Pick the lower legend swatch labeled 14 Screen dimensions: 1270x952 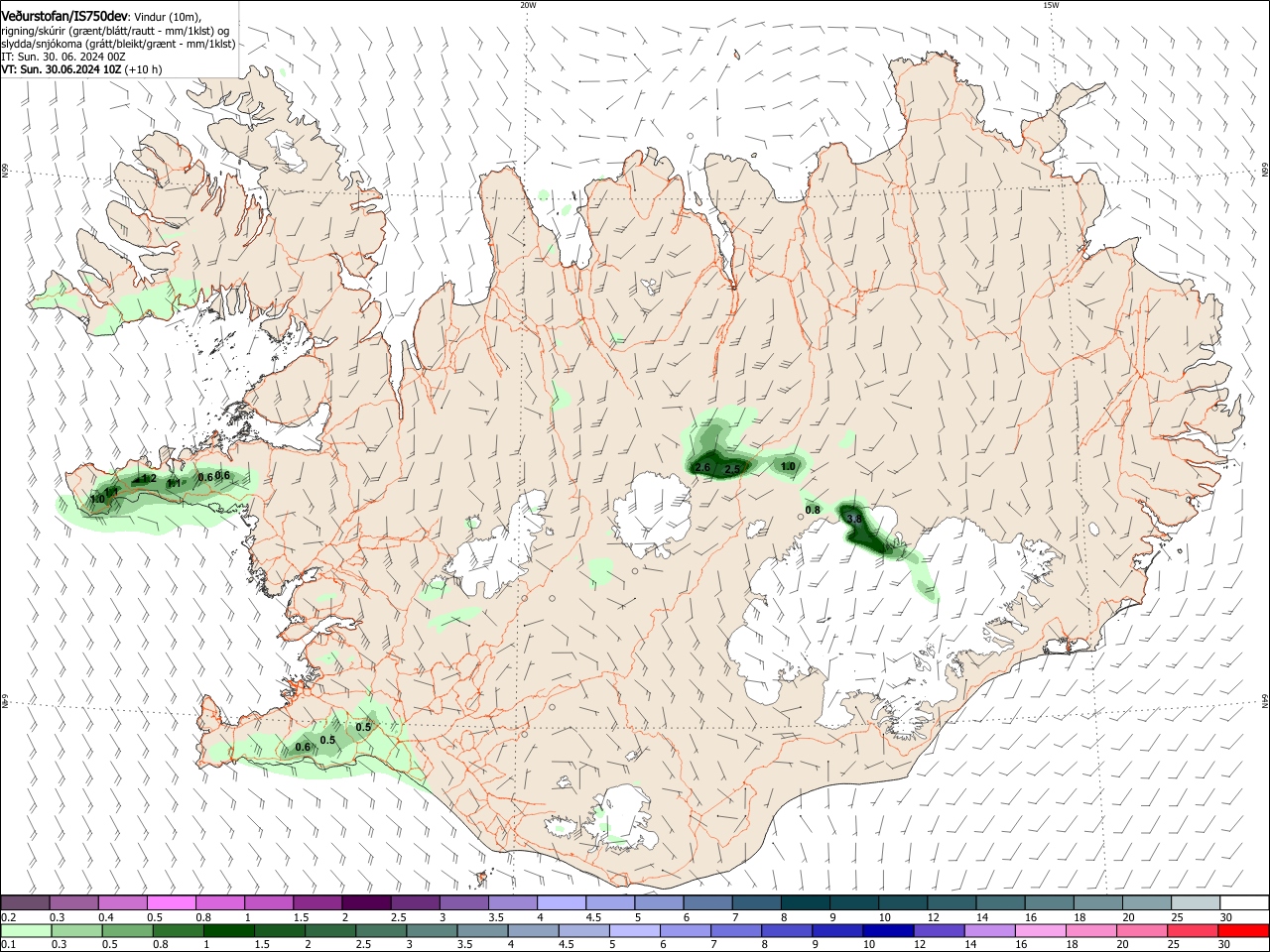pyautogui.click(x=988, y=930)
